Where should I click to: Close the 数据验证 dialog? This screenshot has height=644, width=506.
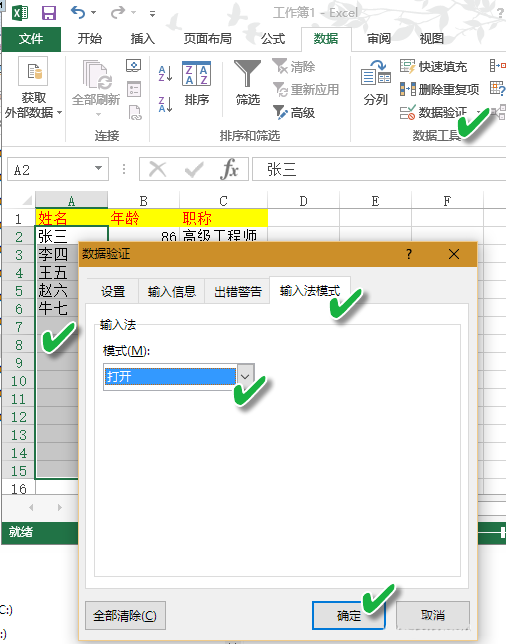[453, 254]
